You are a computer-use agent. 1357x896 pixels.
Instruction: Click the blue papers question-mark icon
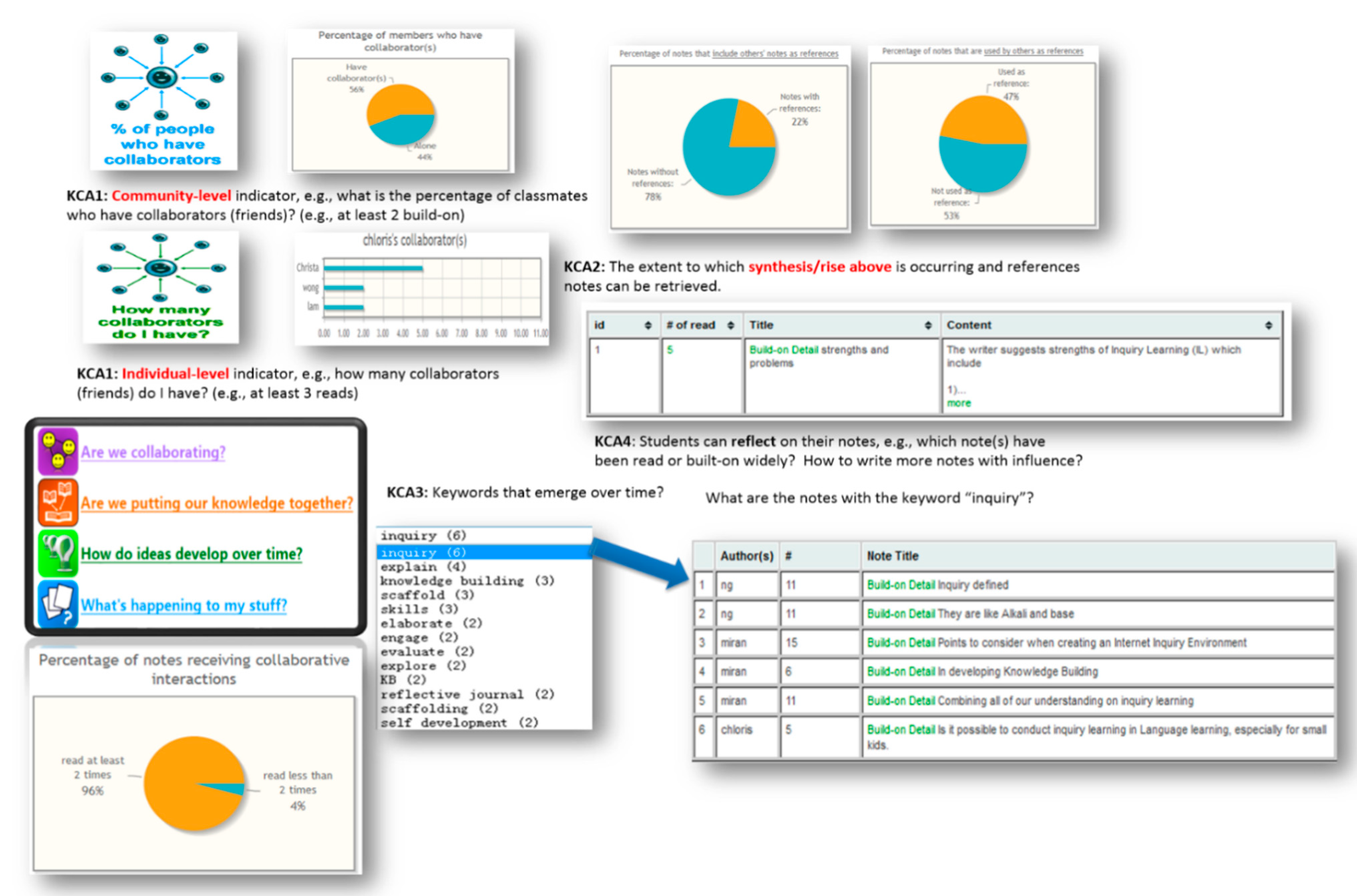click(x=58, y=604)
